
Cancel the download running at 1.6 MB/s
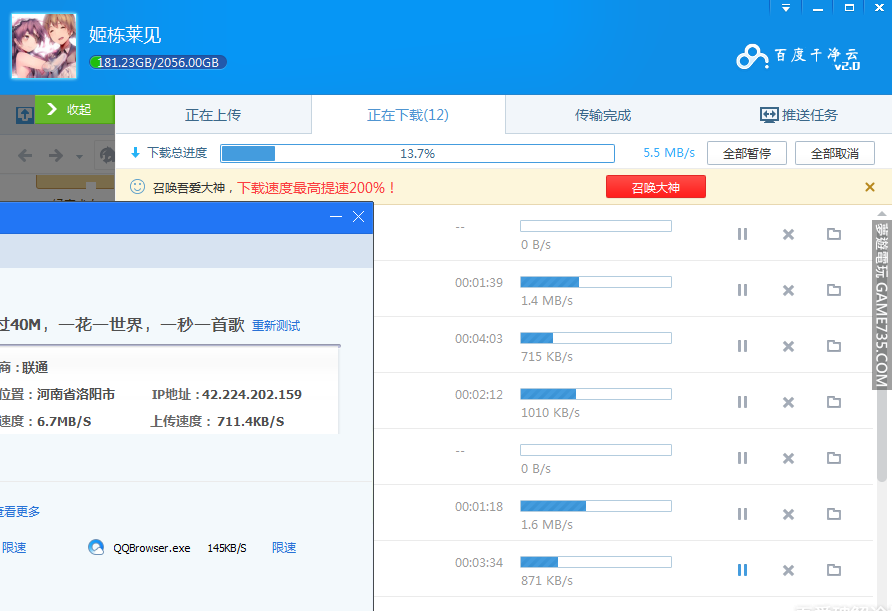pos(788,514)
